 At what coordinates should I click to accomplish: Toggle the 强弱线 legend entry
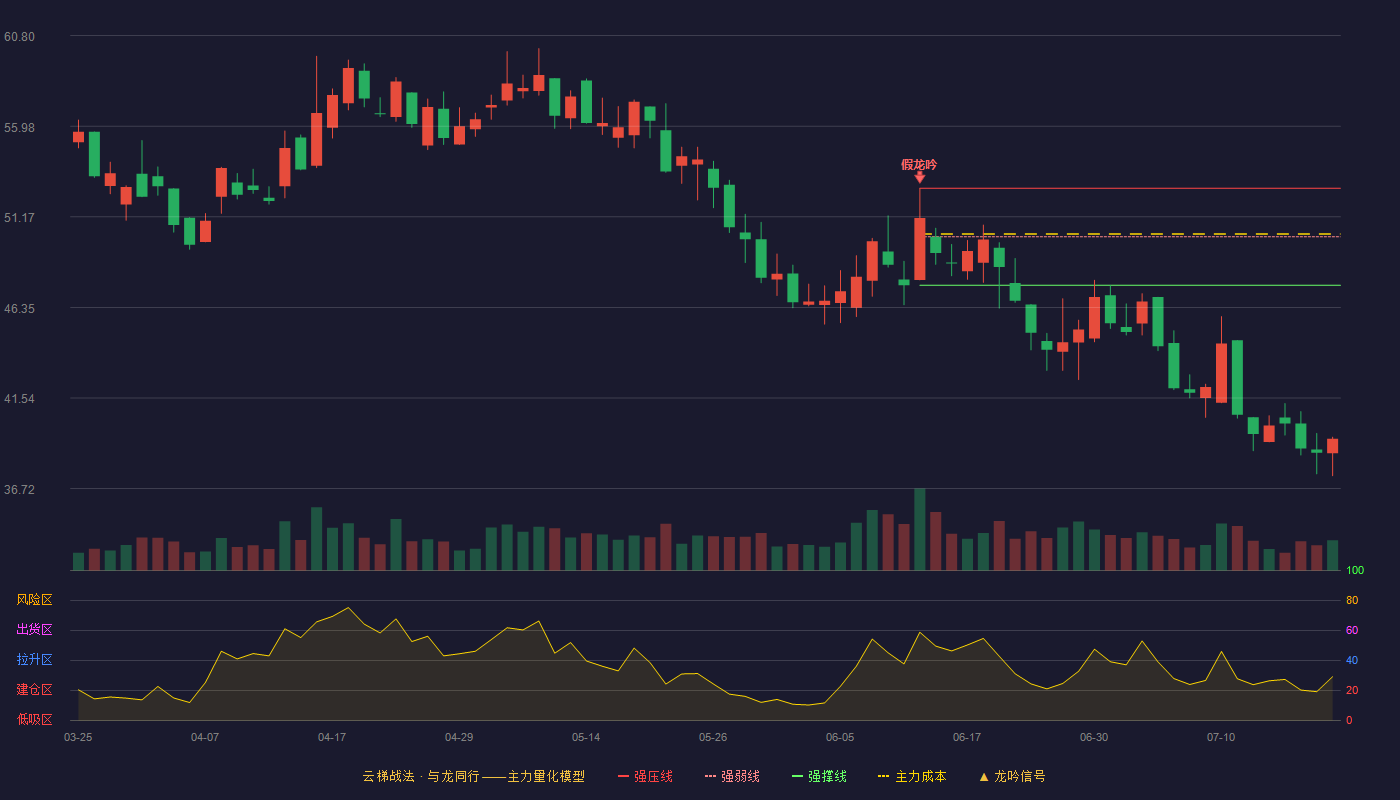(732, 776)
